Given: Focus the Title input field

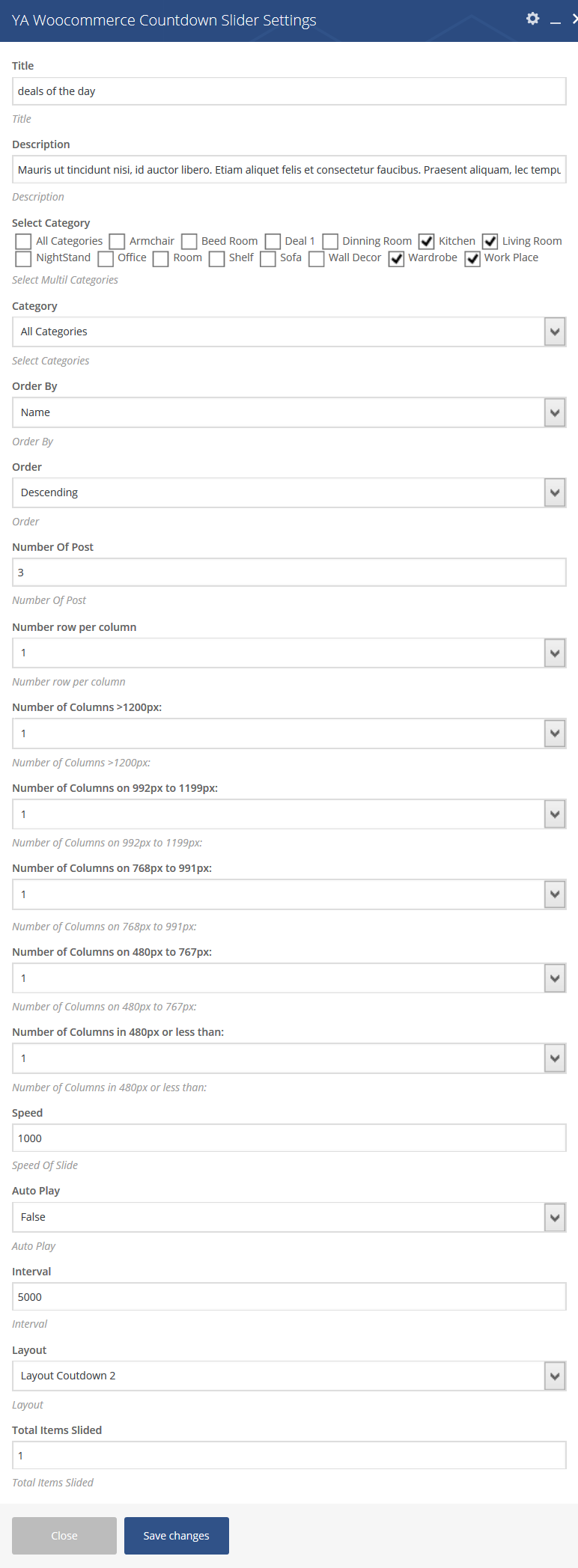Looking at the screenshot, I should (289, 91).
